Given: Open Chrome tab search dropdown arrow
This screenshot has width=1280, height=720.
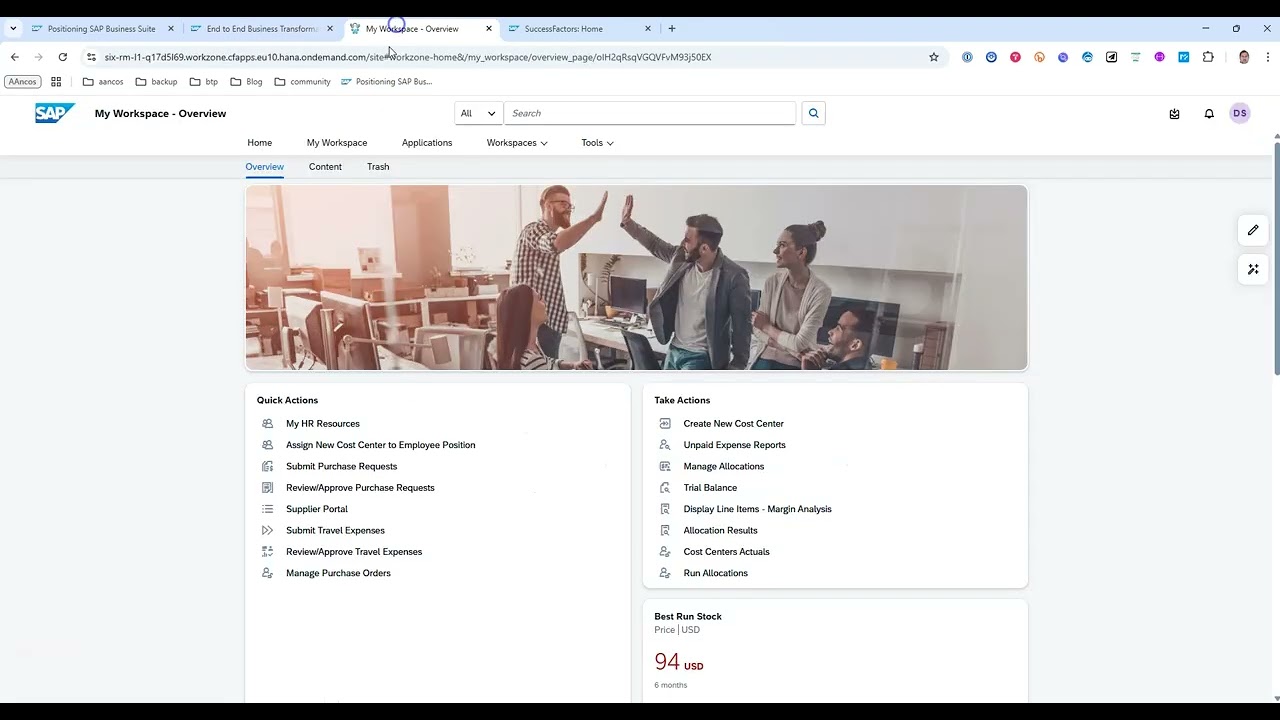Looking at the screenshot, I should [x=13, y=29].
